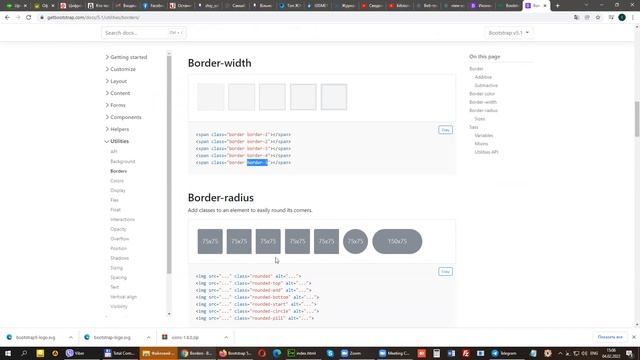Expand the Components sidebar section
Image resolution: width=640 pixels, height=360 pixels.
pos(124,117)
